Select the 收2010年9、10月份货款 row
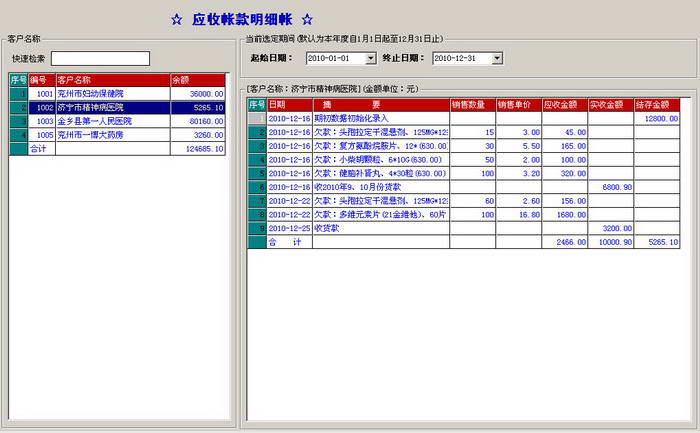Screen dimensions: 700x433 coord(464,187)
